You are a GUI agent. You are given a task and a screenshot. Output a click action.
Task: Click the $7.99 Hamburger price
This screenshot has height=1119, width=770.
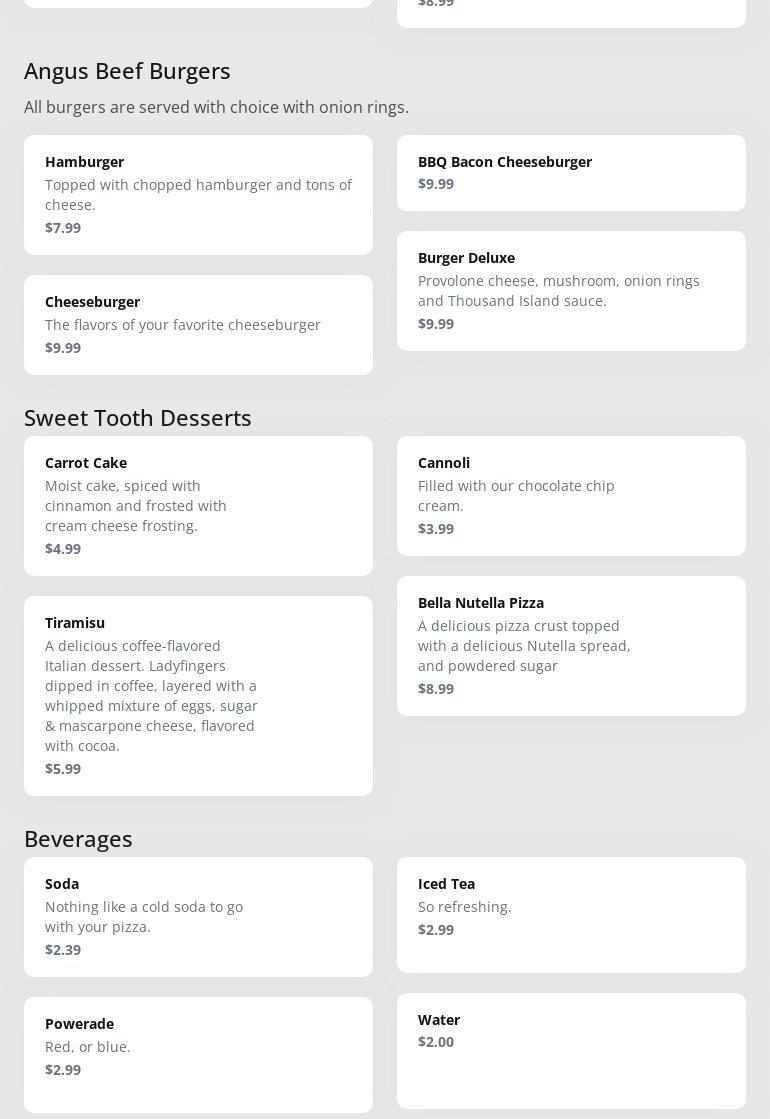click(x=63, y=228)
